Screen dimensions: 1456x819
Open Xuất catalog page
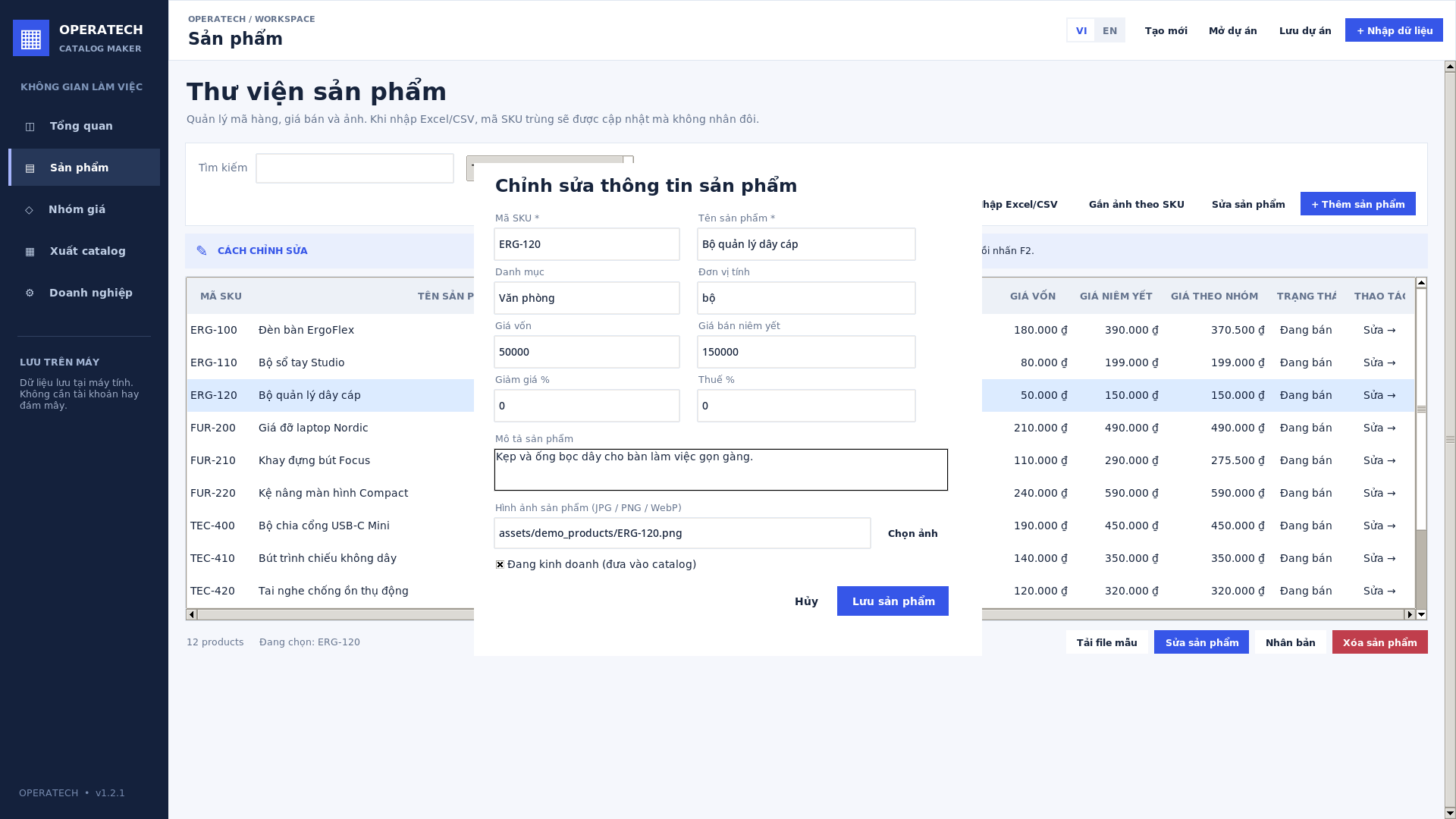tap(84, 251)
